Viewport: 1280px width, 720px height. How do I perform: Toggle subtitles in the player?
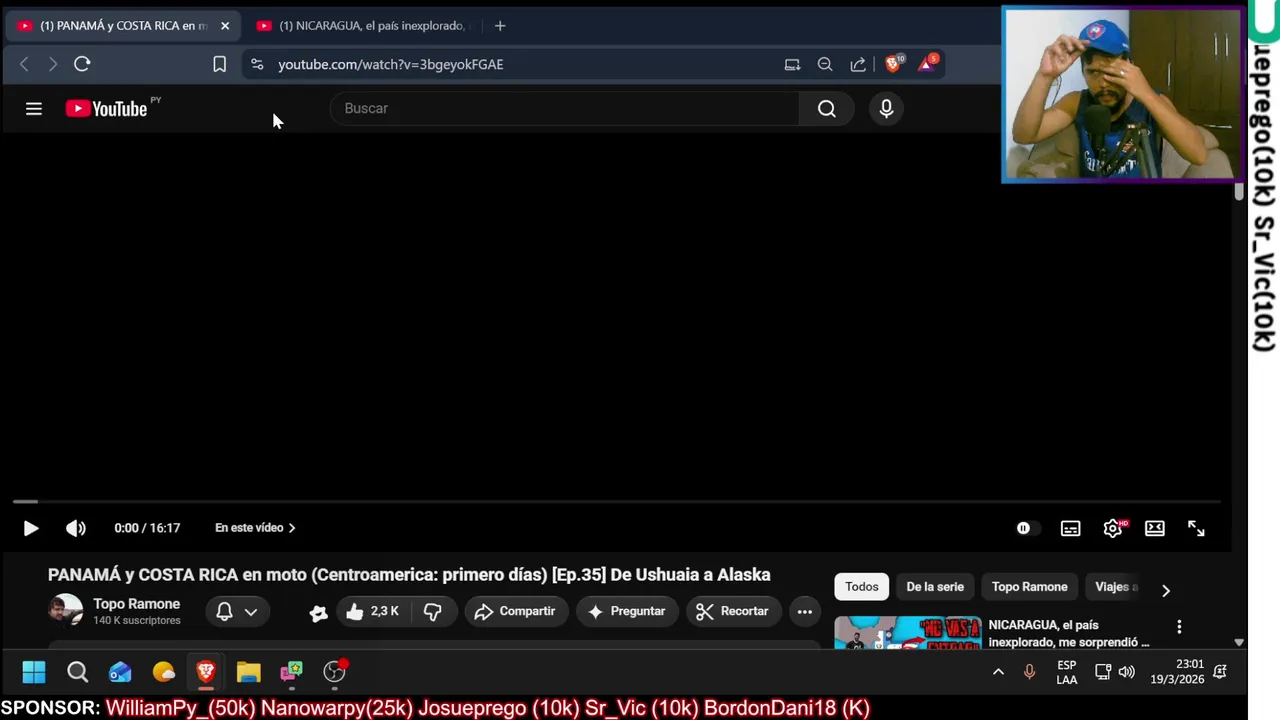point(1070,528)
